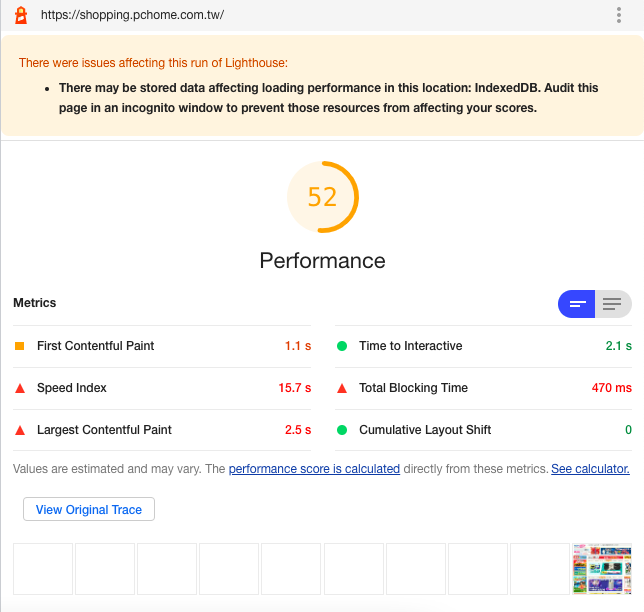
Task: Click the green circle beside Time to Interactive
Action: click(x=342, y=346)
